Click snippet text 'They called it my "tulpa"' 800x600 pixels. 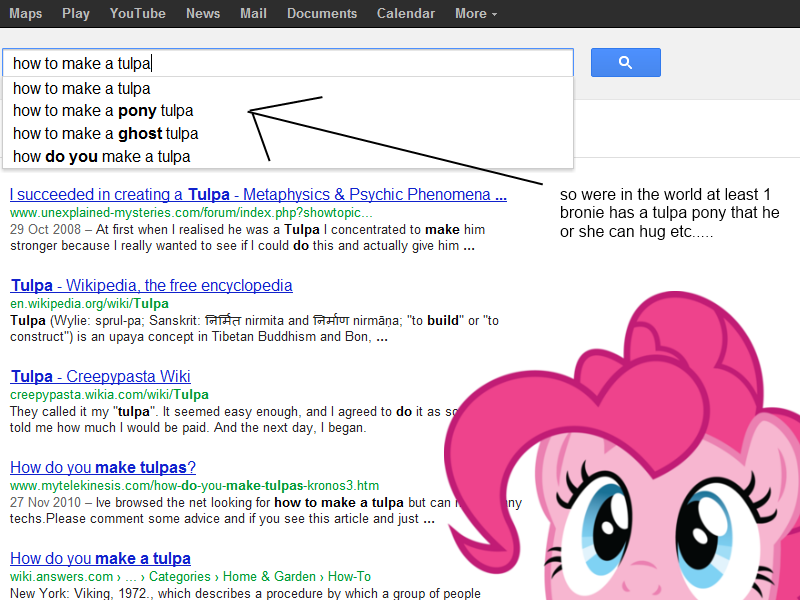[x=82, y=412]
